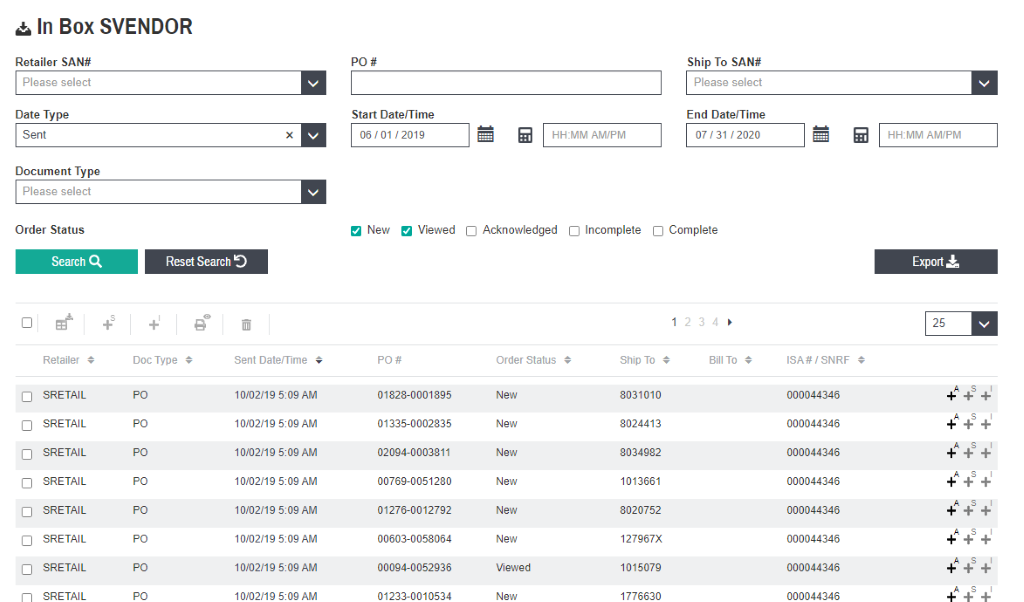
Task: Clear the Sent date type selection
Action: point(290,135)
